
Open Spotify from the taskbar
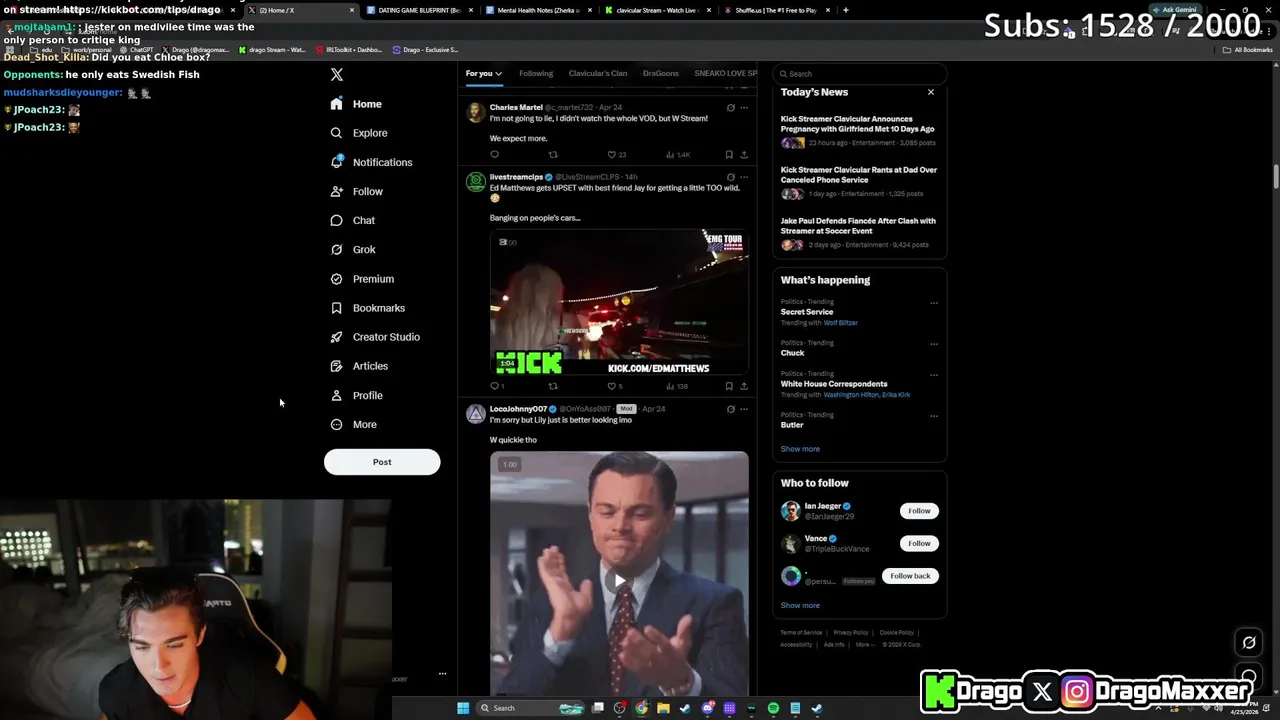click(773, 708)
